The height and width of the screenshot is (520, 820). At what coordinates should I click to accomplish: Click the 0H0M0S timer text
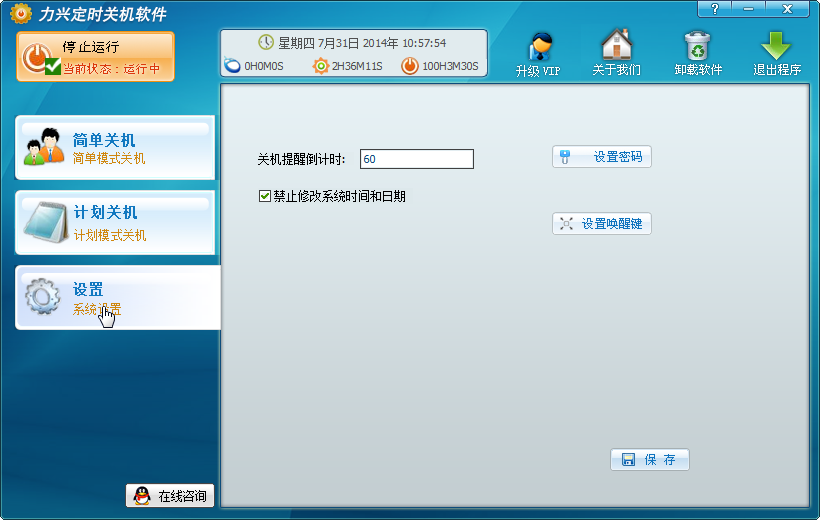[x=264, y=66]
